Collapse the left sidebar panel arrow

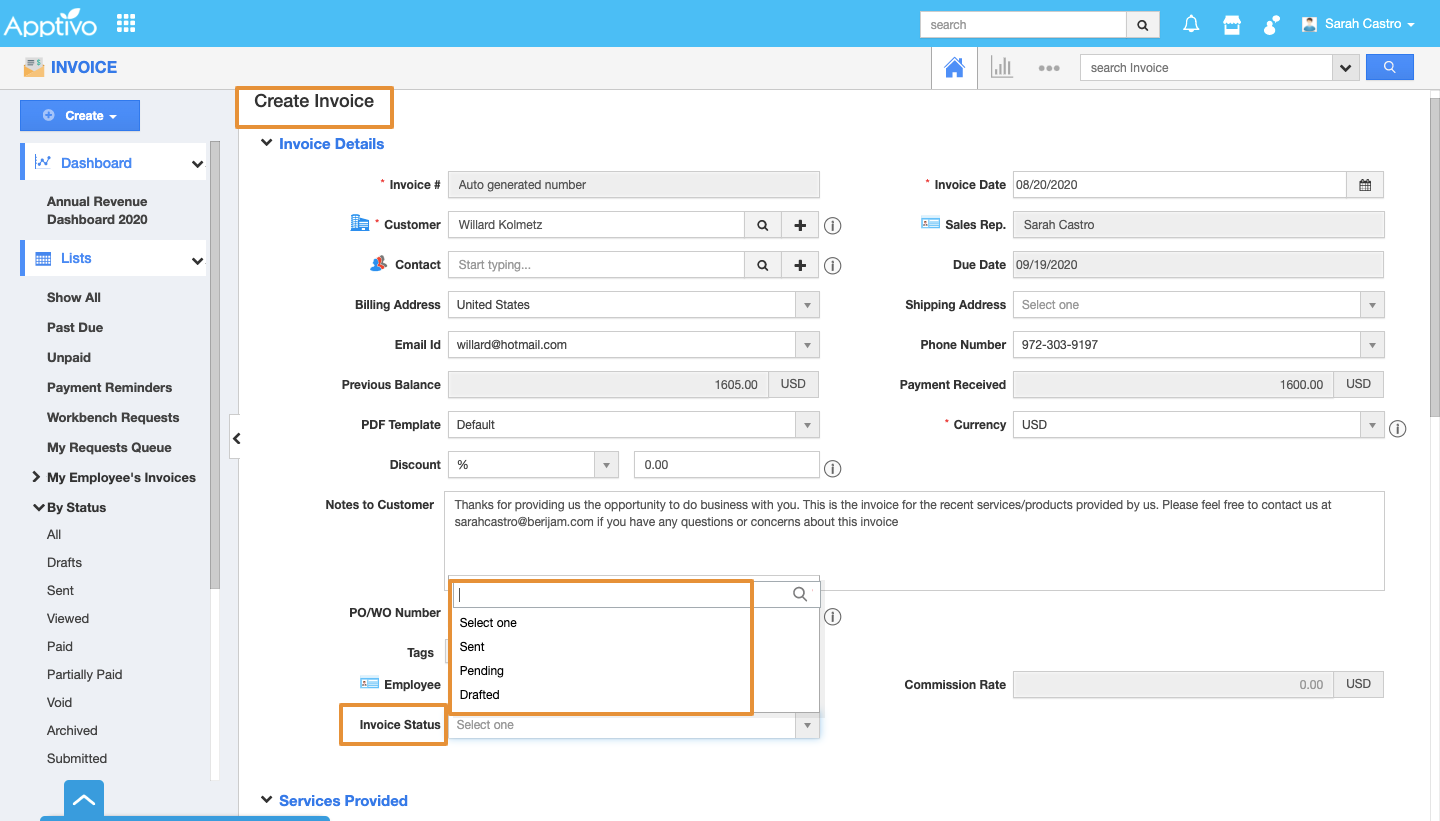236,438
